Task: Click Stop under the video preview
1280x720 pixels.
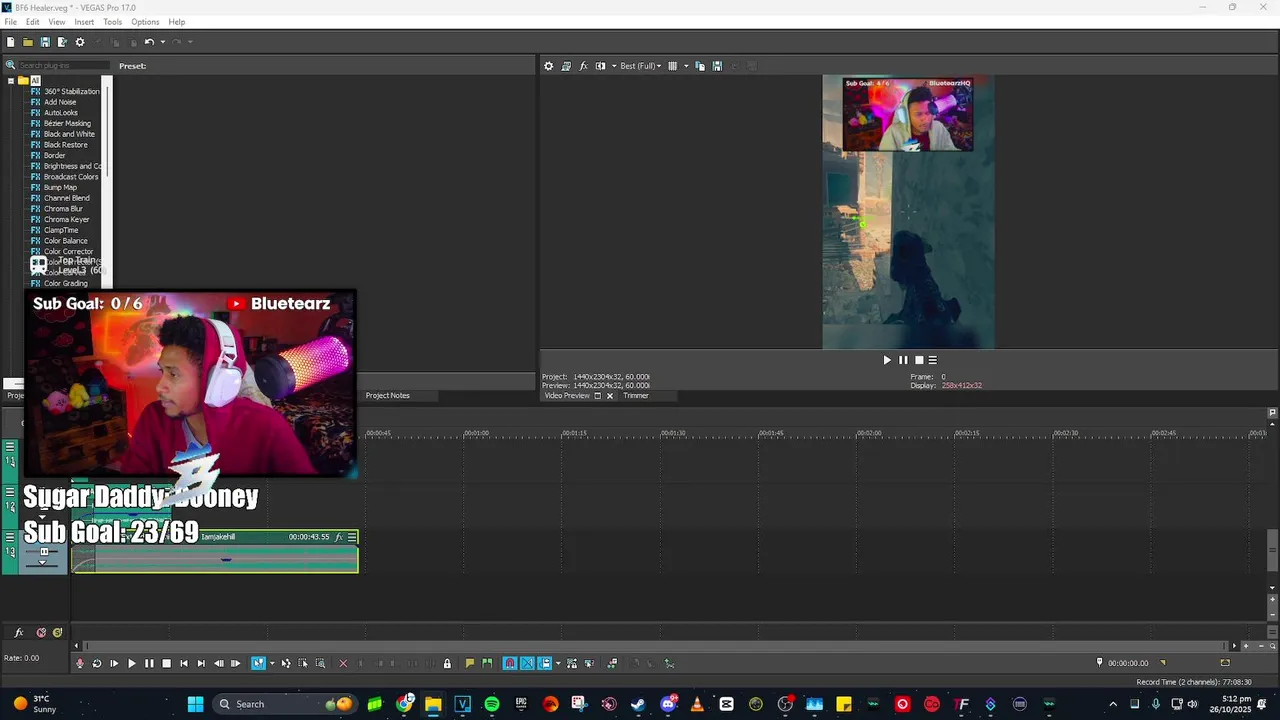Action: click(x=919, y=360)
